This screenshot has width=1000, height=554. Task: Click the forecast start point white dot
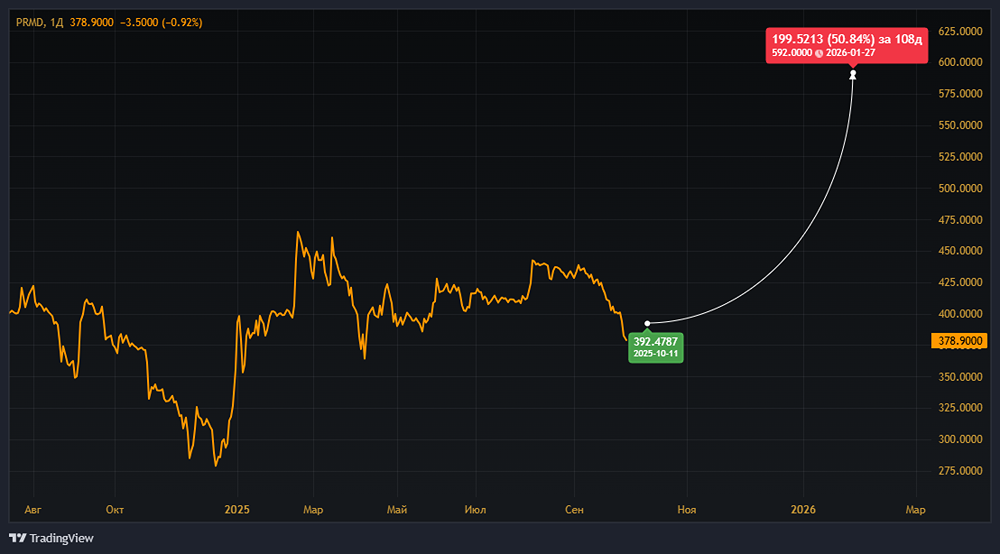[x=648, y=323]
